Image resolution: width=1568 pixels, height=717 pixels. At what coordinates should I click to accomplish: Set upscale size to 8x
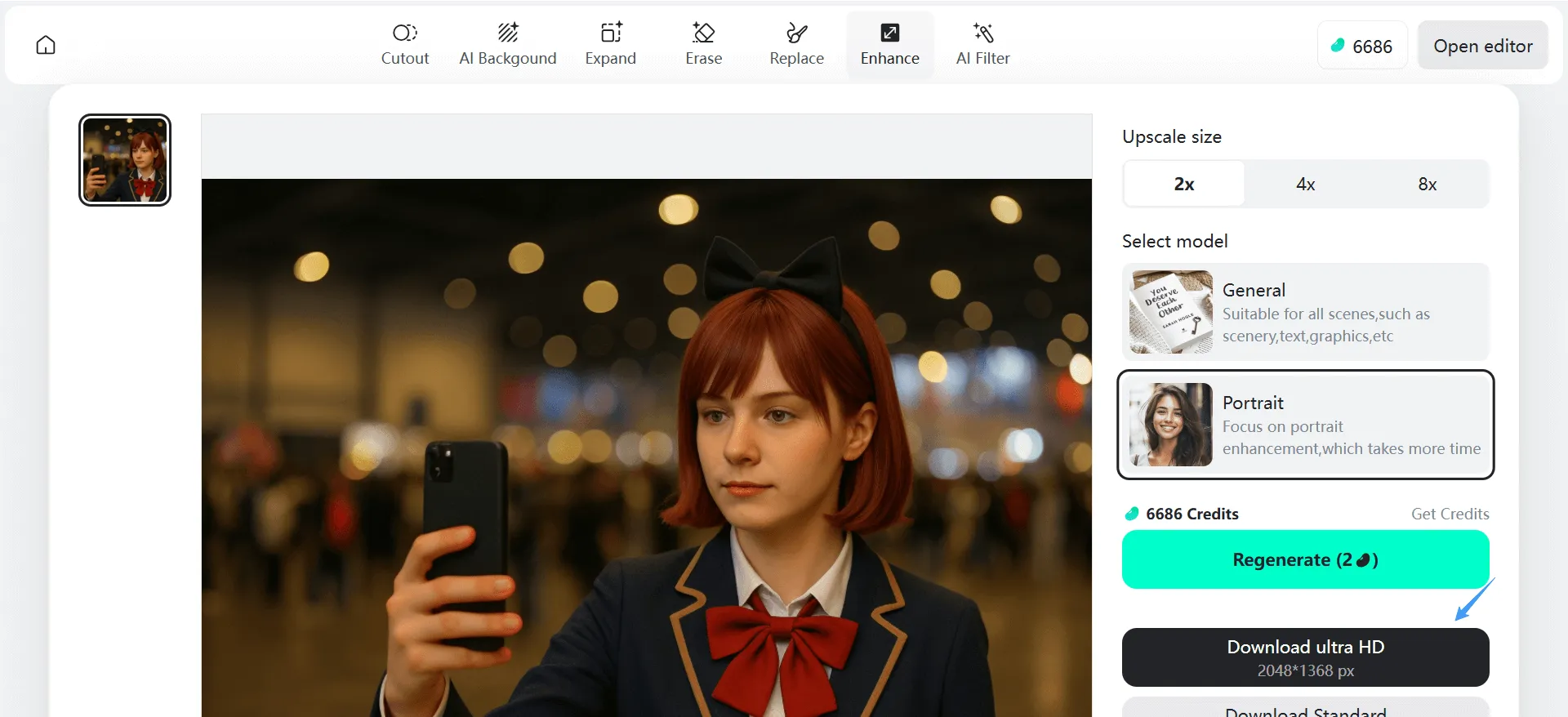tap(1427, 184)
